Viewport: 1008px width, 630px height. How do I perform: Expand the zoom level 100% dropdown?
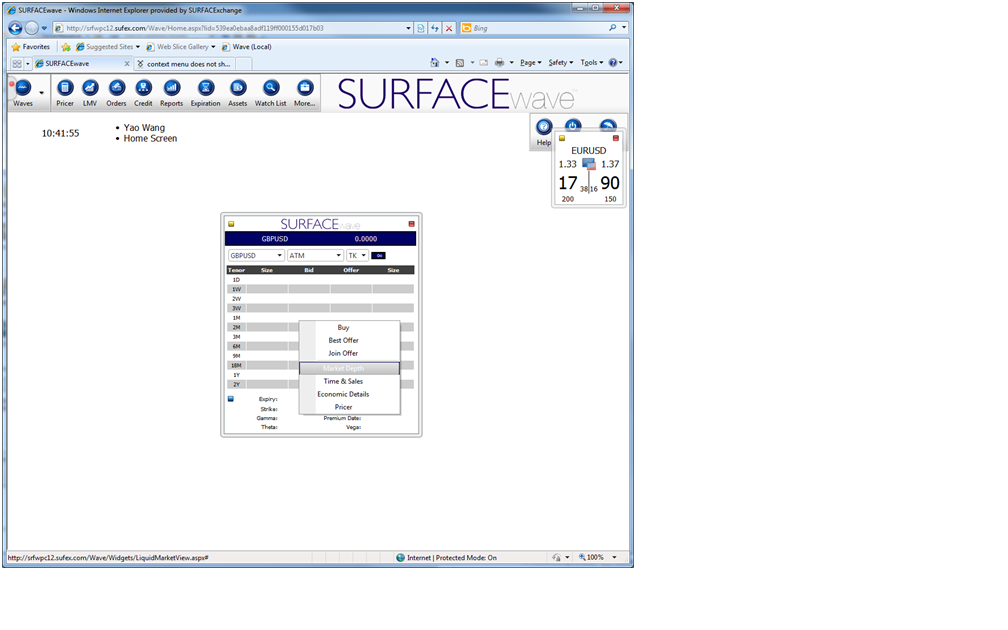(x=614, y=557)
